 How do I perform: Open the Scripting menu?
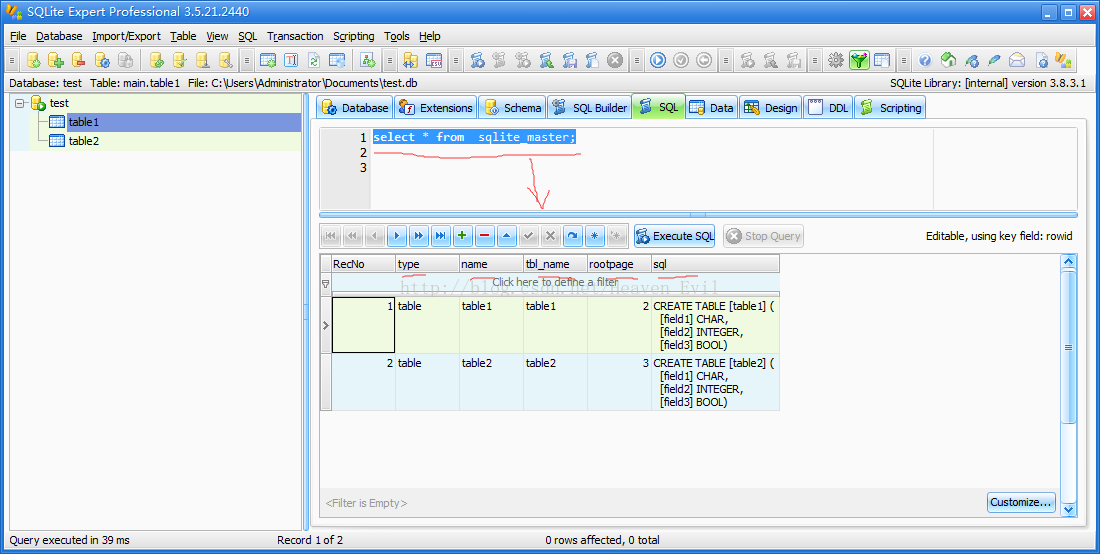[x=354, y=36]
